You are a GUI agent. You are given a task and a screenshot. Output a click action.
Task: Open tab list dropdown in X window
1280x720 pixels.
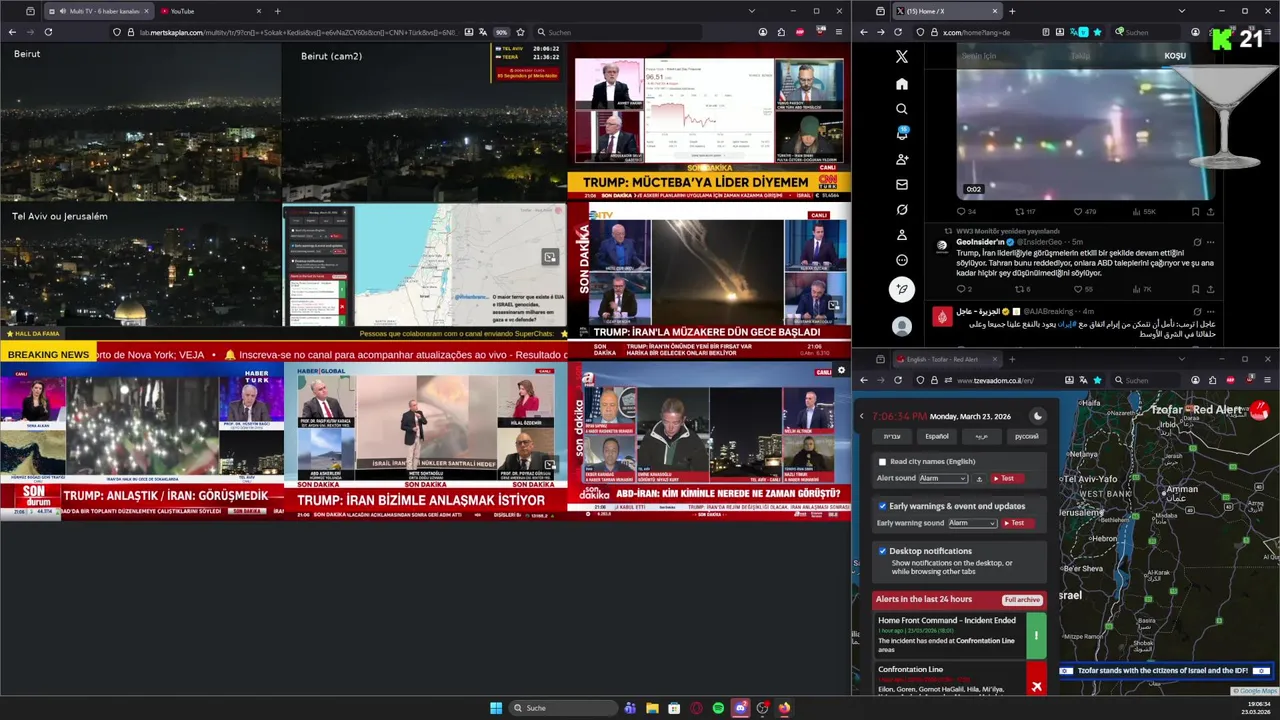(1182, 11)
